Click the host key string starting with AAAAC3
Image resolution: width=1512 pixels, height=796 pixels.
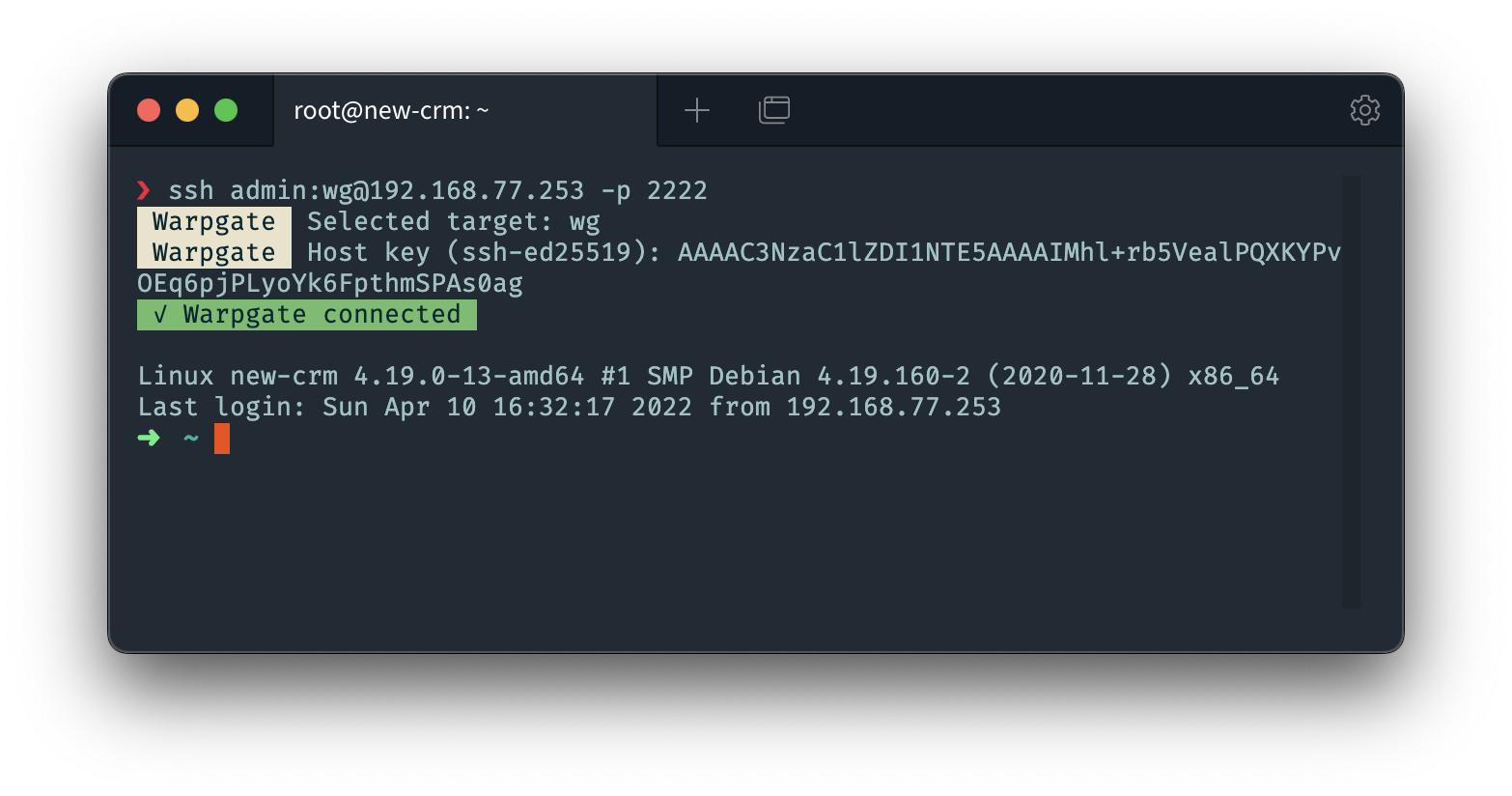tap(1009, 253)
